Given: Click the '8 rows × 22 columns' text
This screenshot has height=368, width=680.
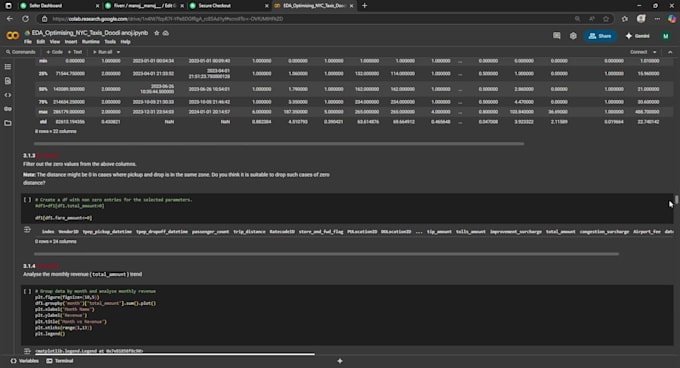Looking at the screenshot, I should point(56,131).
